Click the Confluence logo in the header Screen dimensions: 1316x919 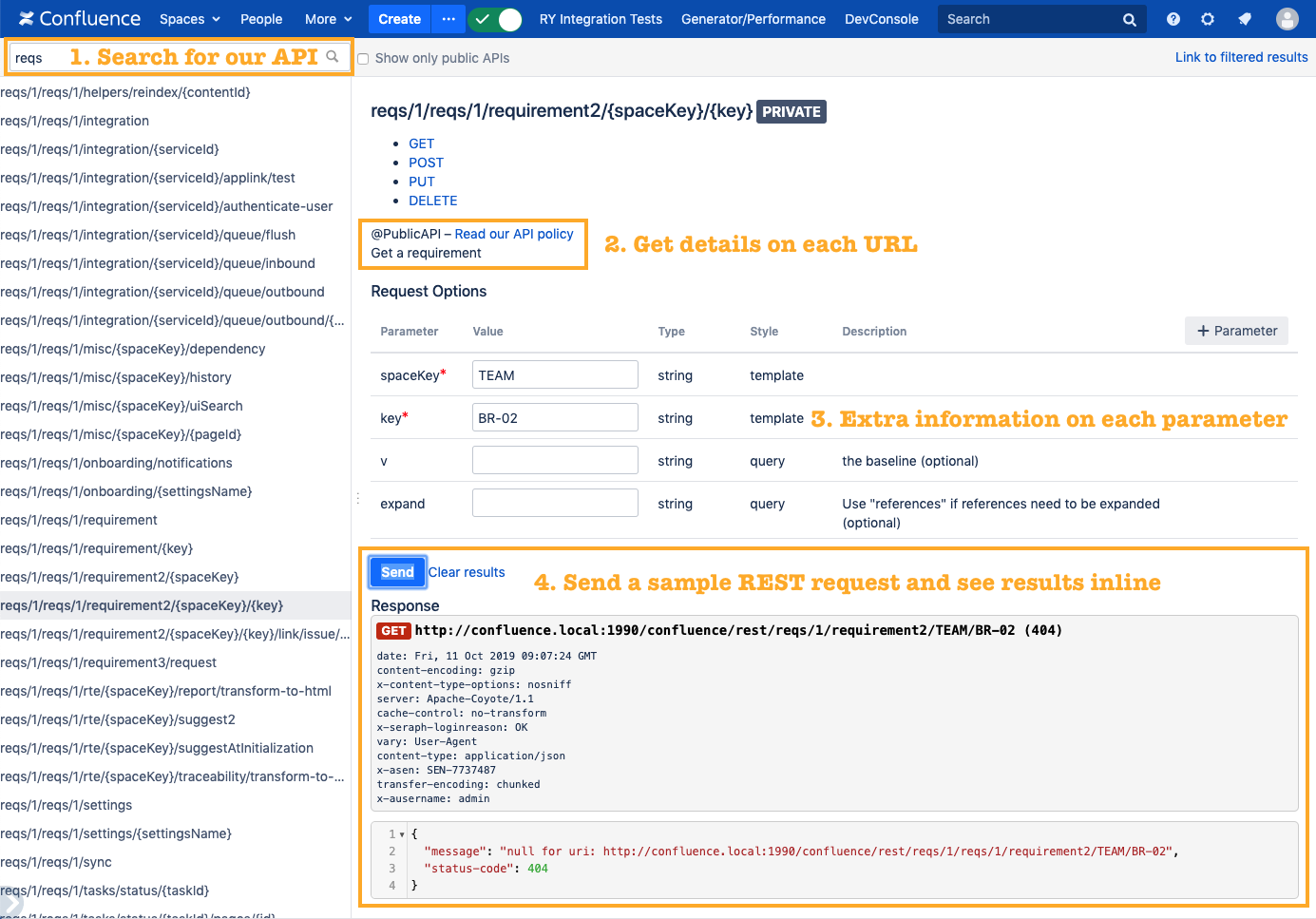pos(80,19)
